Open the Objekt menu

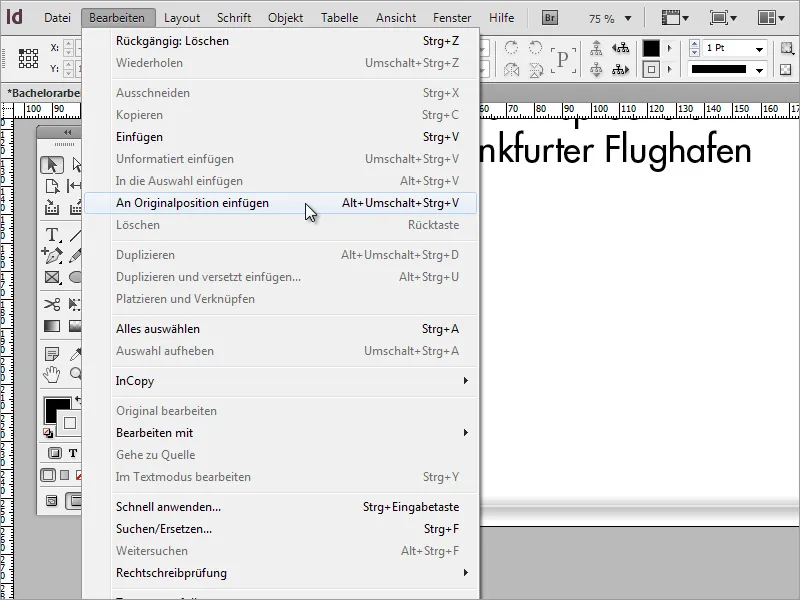pos(285,18)
